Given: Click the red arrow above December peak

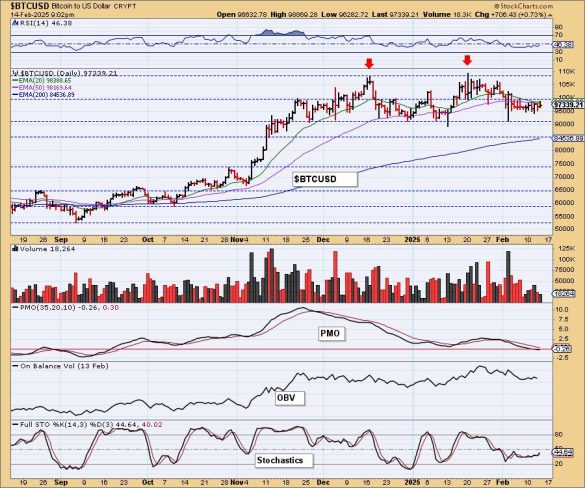Looking at the screenshot, I should pos(369,63).
